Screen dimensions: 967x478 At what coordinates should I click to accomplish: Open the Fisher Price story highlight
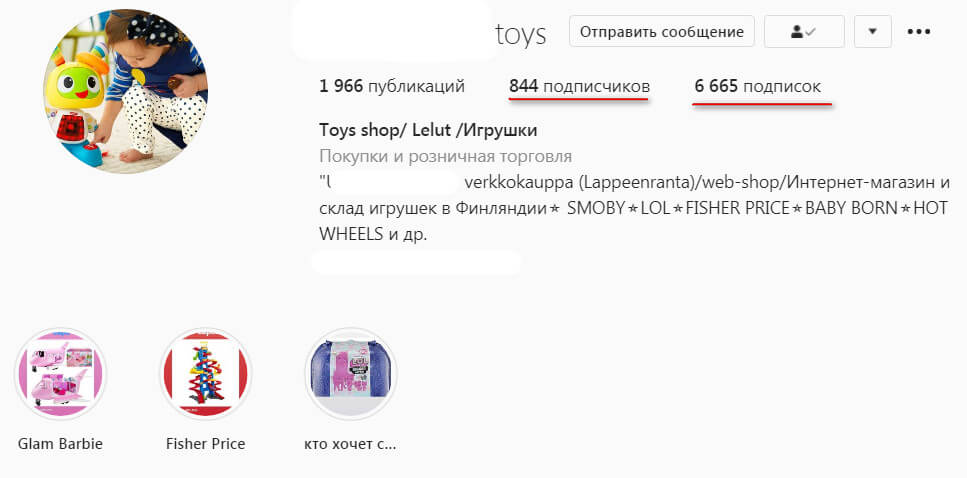205,375
